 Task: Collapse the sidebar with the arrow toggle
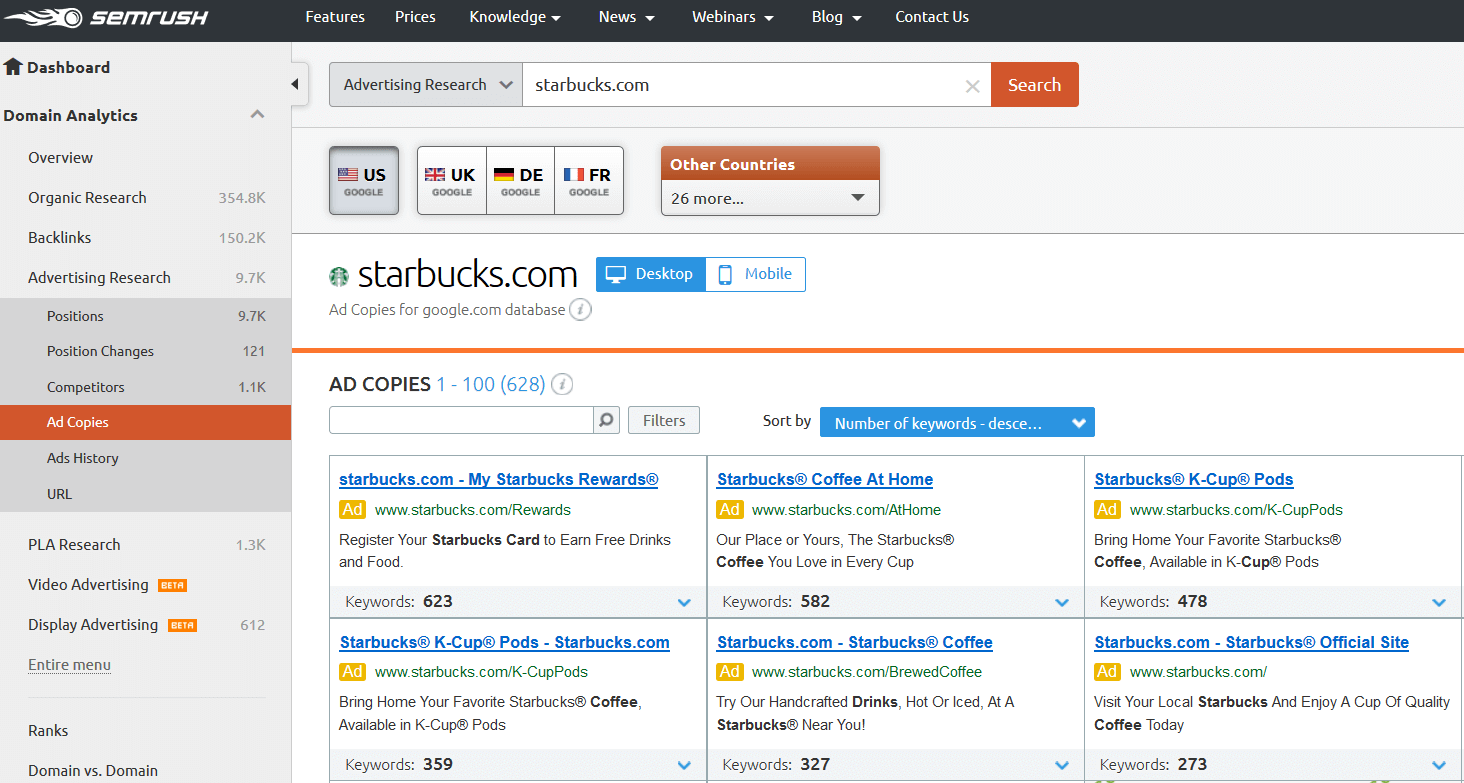295,84
